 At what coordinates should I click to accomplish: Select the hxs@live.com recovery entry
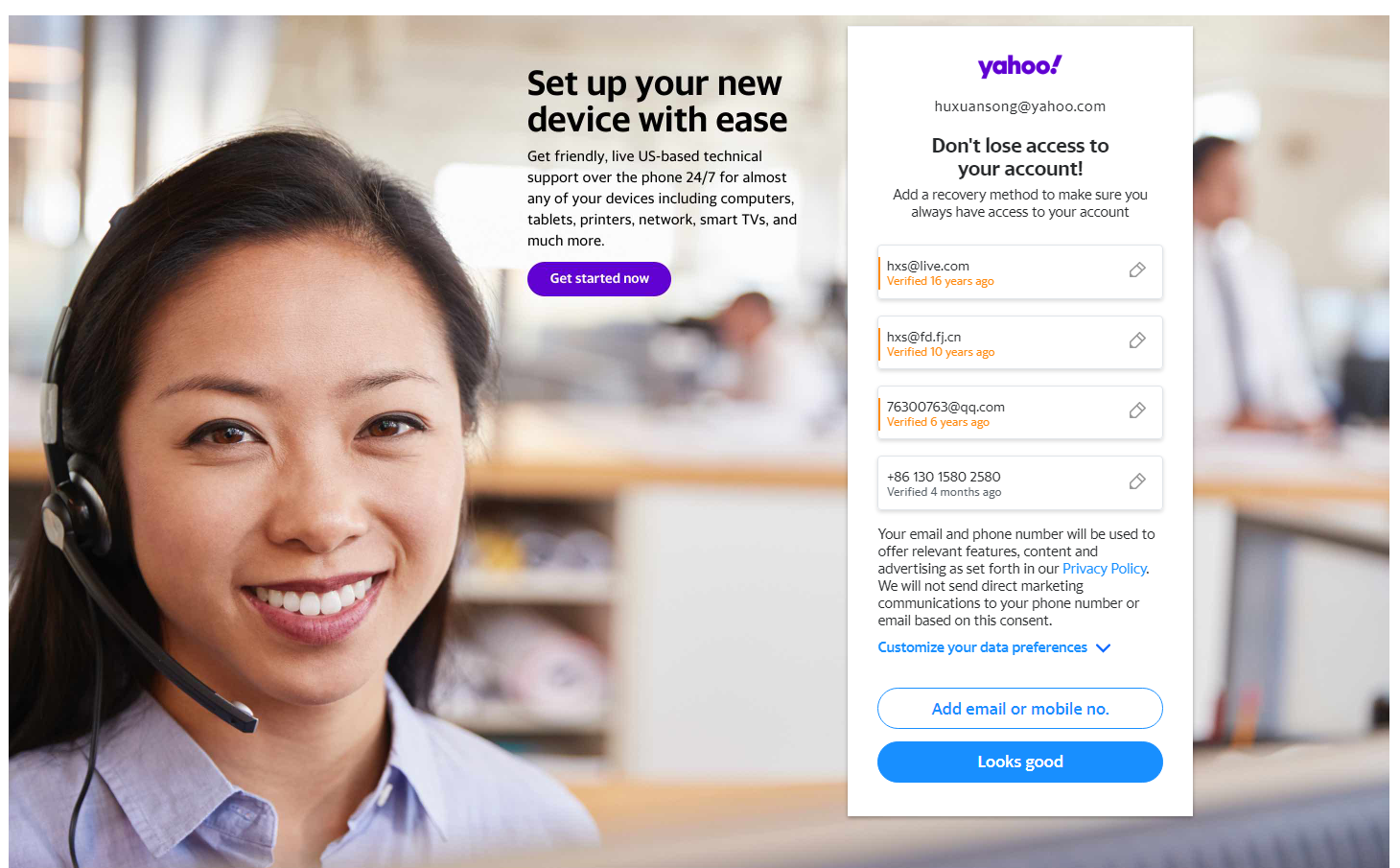(1020, 272)
